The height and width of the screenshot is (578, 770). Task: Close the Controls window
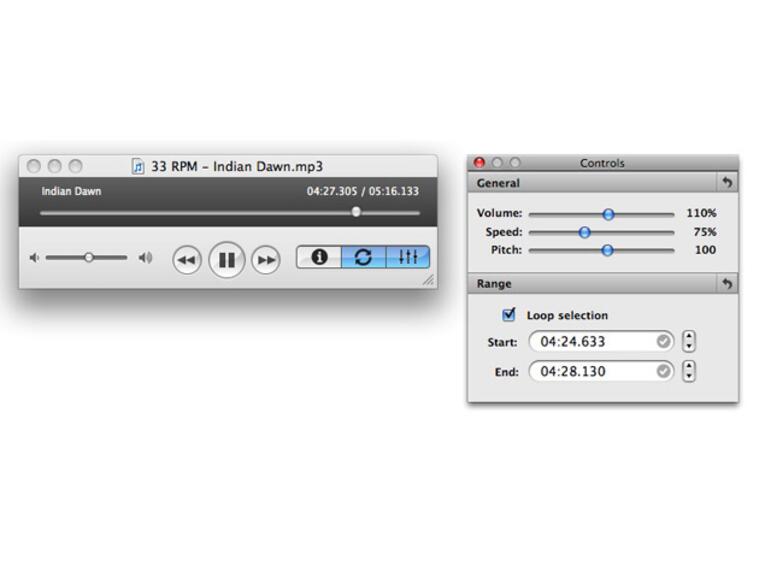coord(479,163)
